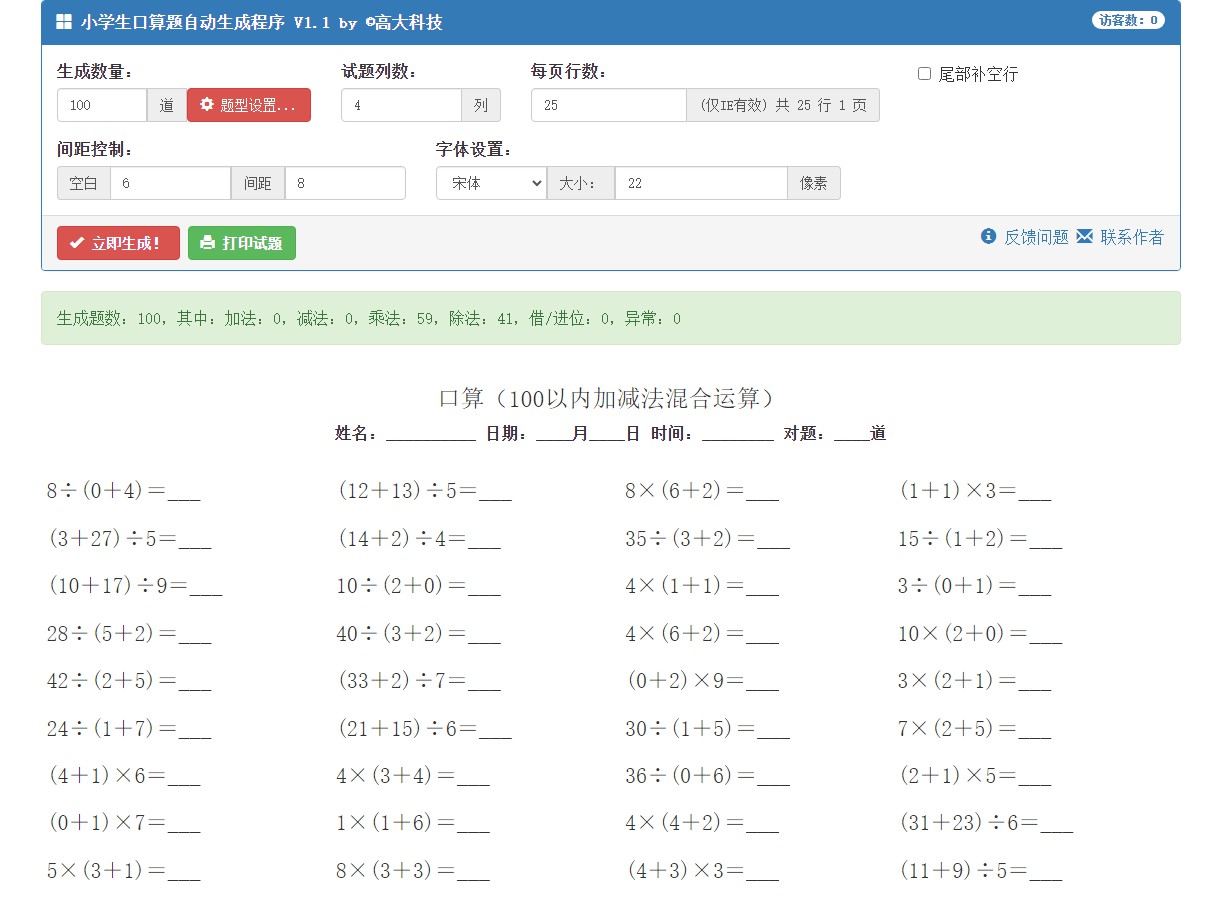Click the problem 28÷(5+2)=

coord(129,634)
